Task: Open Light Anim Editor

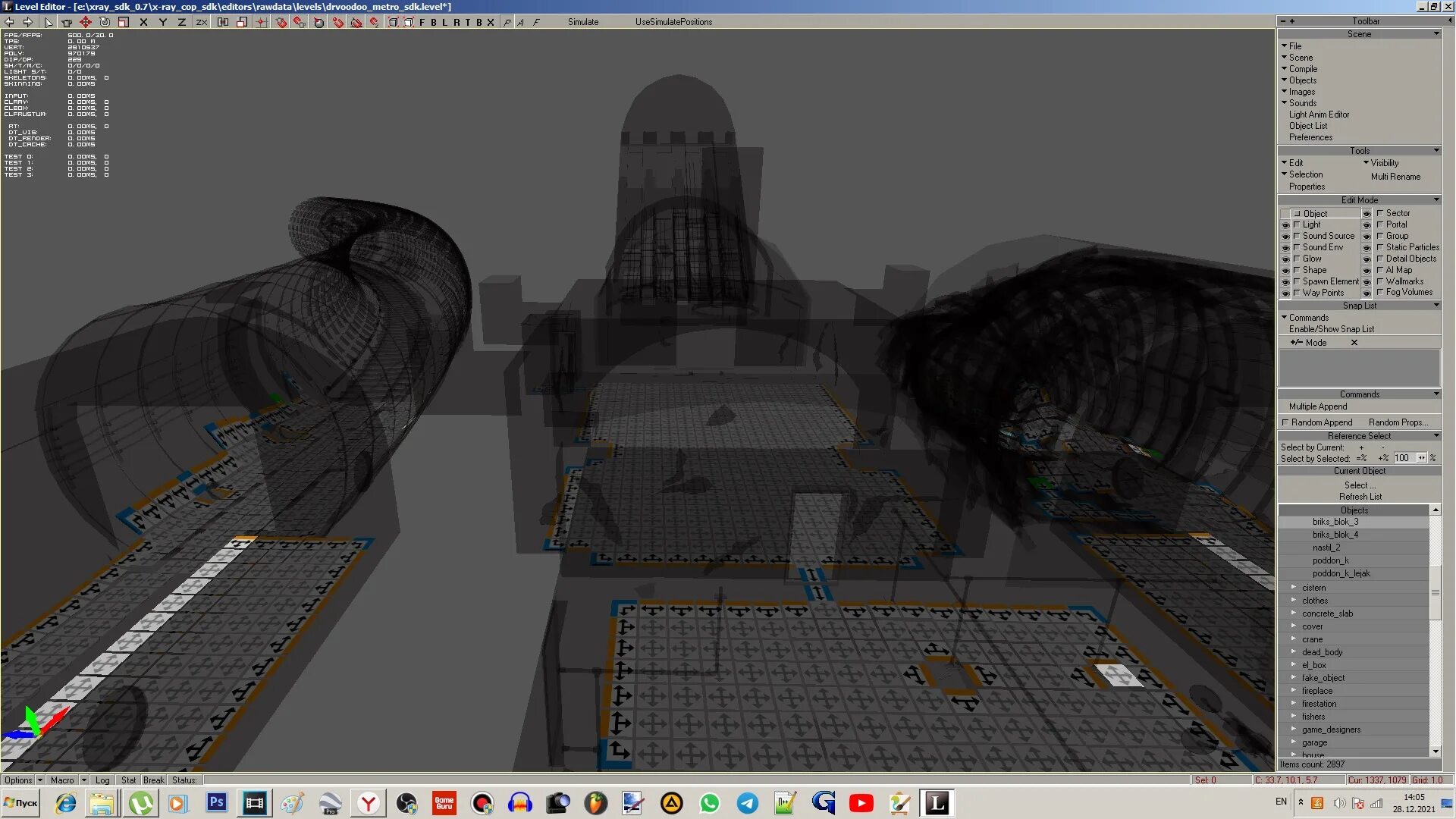Action: click(1319, 115)
